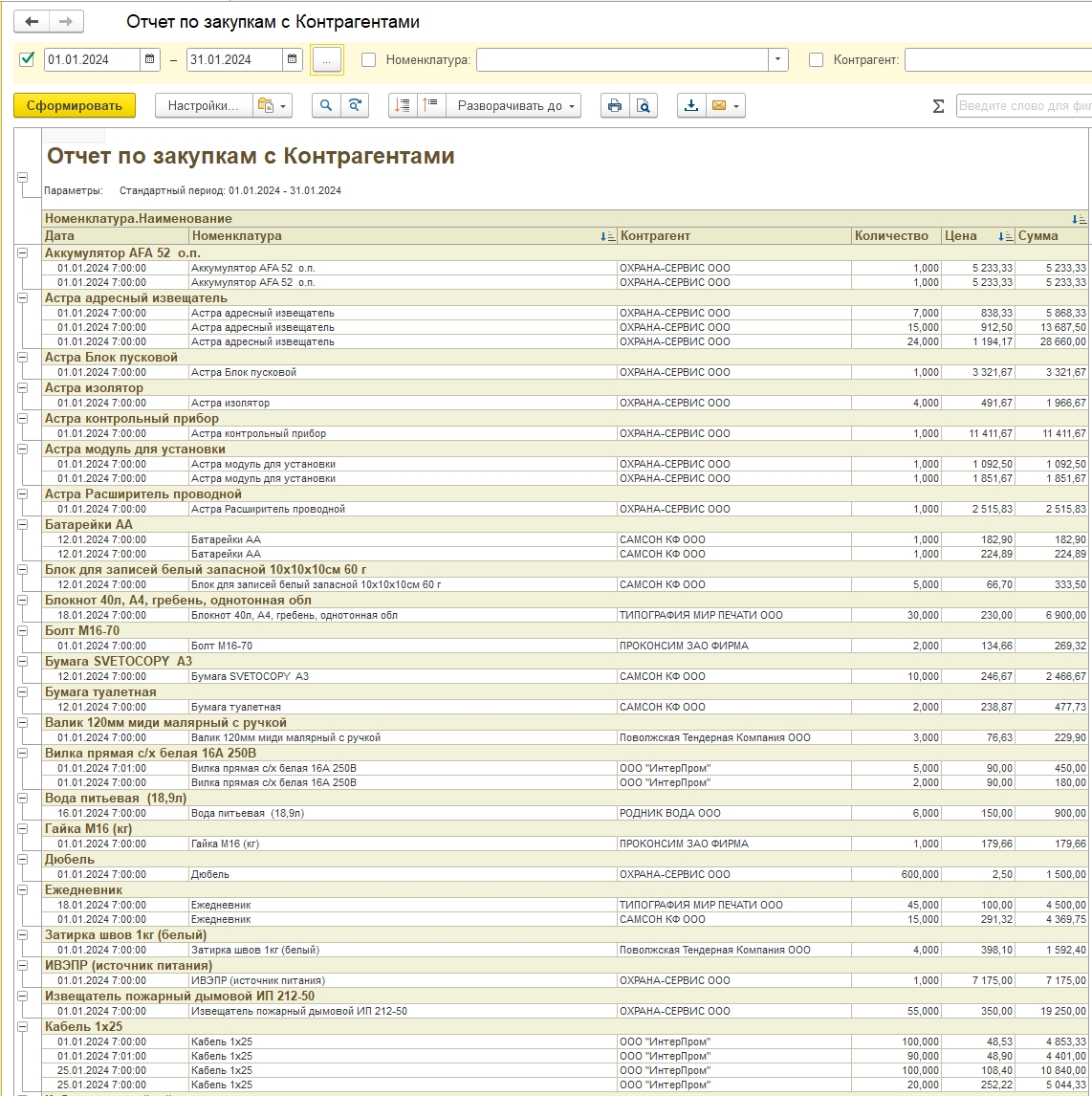
Task: Collapse the Гайка М16 (кг) group
Action: pos(22,829)
